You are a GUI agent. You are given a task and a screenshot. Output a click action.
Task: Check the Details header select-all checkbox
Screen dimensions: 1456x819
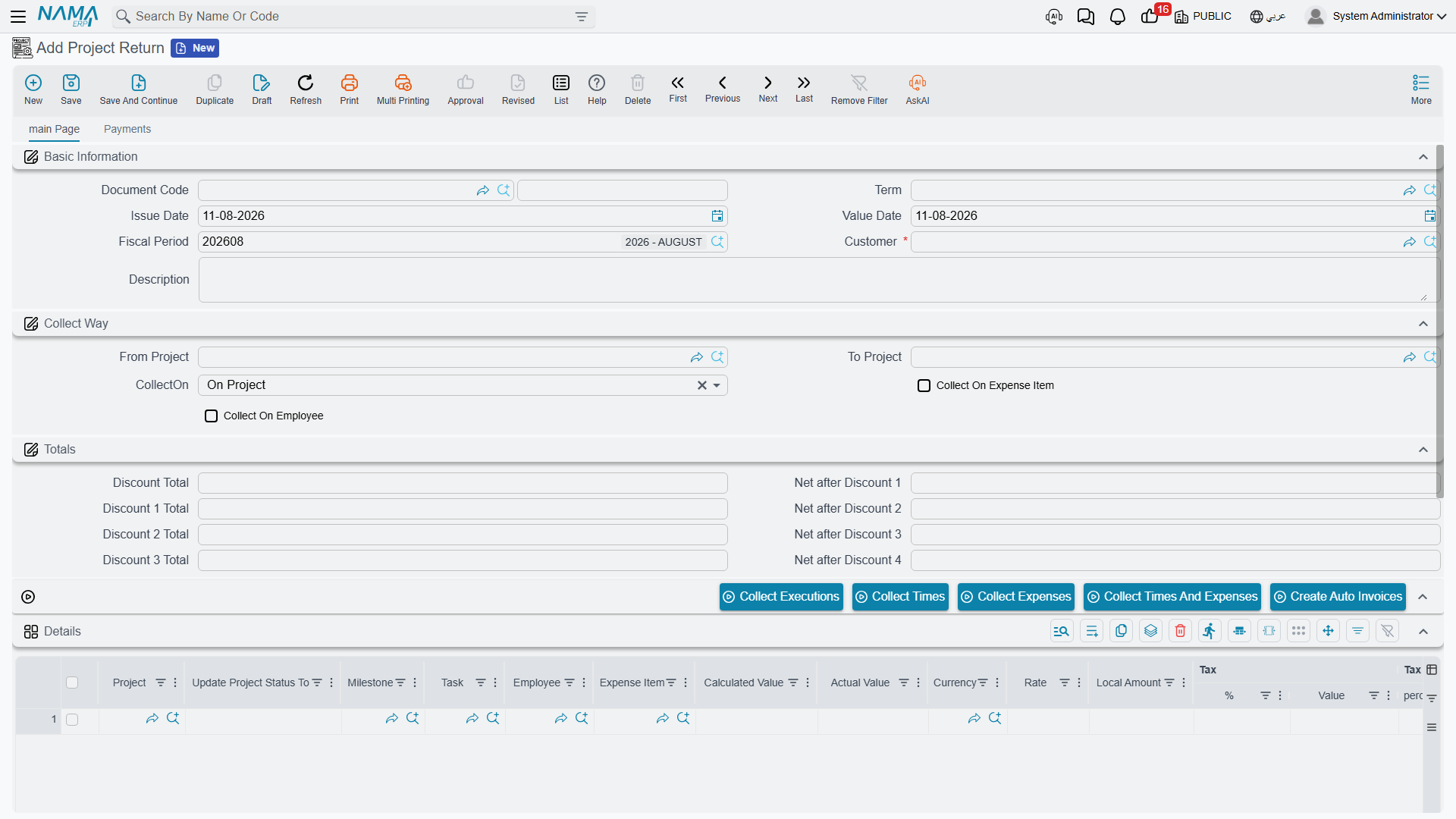pos(72,682)
